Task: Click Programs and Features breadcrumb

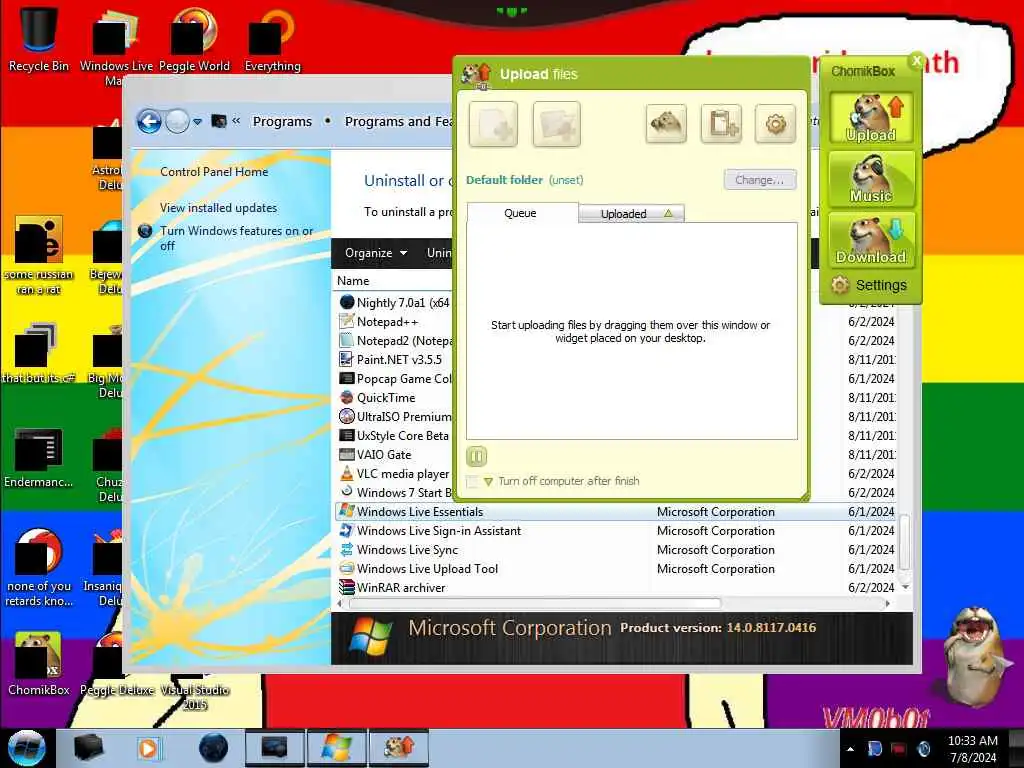Action: point(398,121)
